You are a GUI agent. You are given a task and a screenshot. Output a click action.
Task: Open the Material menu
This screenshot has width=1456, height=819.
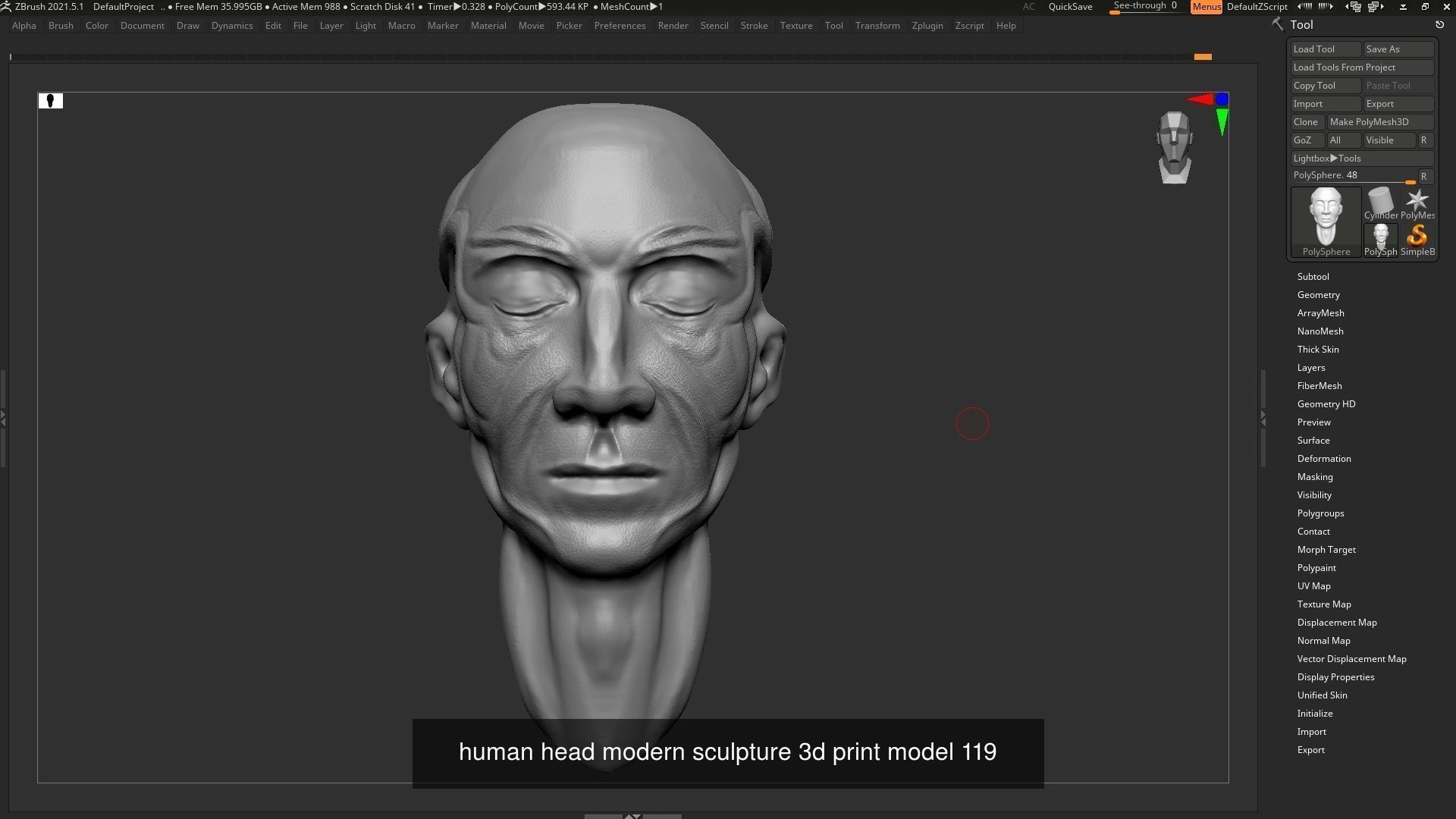(x=488, y=26)
